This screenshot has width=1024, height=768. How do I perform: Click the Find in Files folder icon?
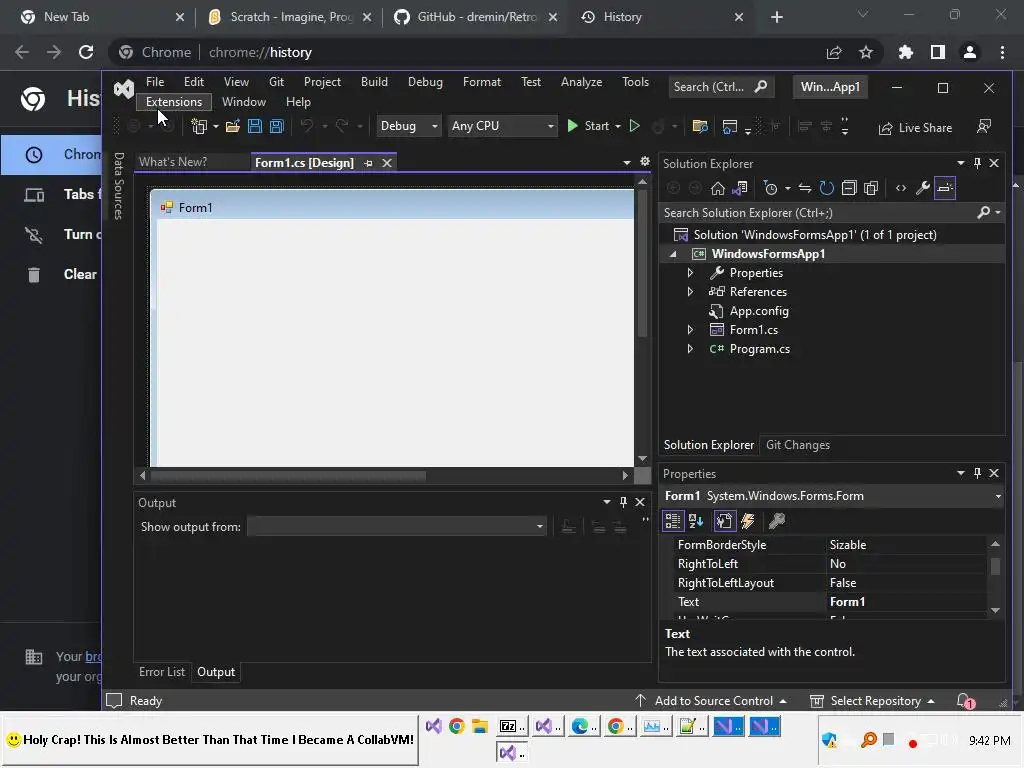tap(700, 126)
